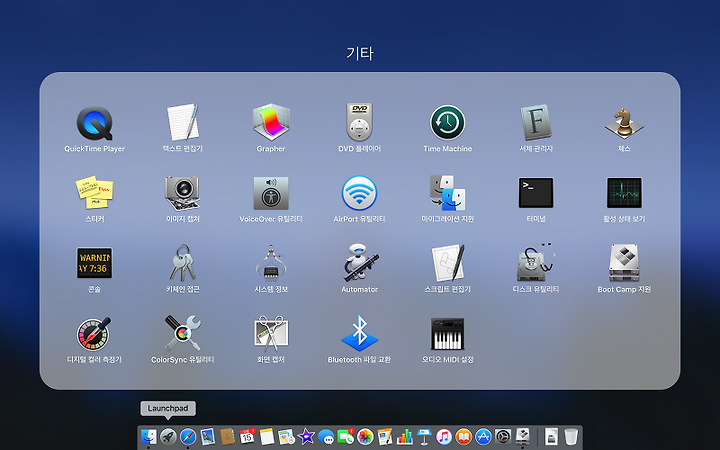
Task: Launch 콘솔 (Console) app
Action: [95, 263]
